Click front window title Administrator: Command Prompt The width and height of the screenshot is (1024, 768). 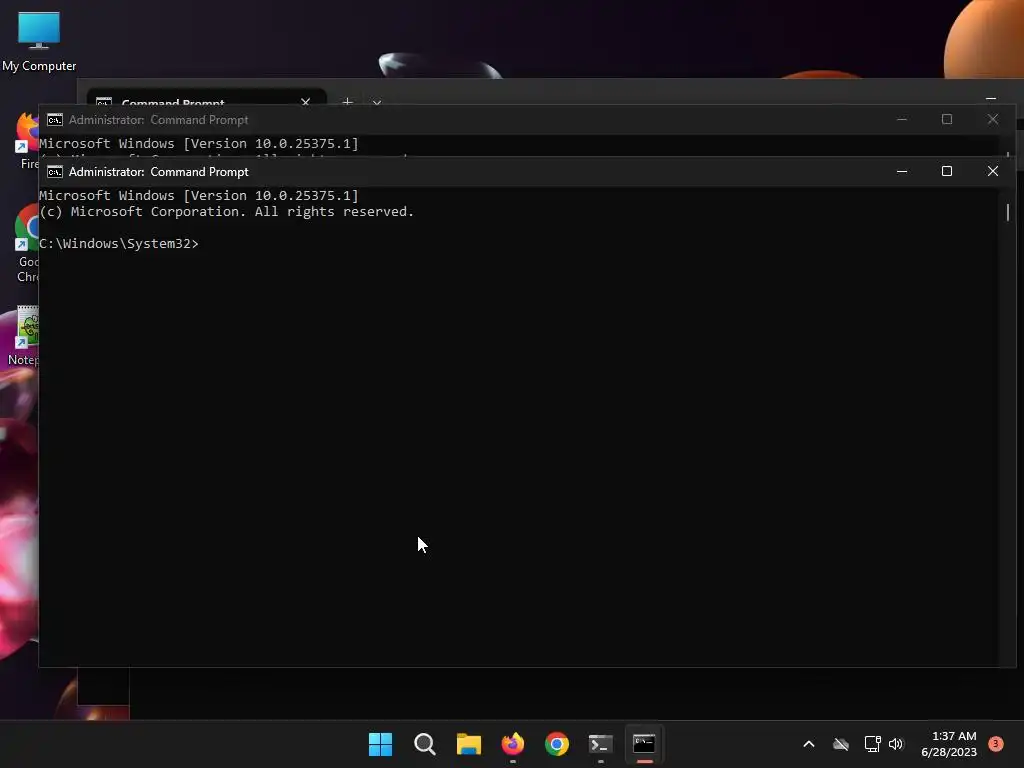(159, 172)
